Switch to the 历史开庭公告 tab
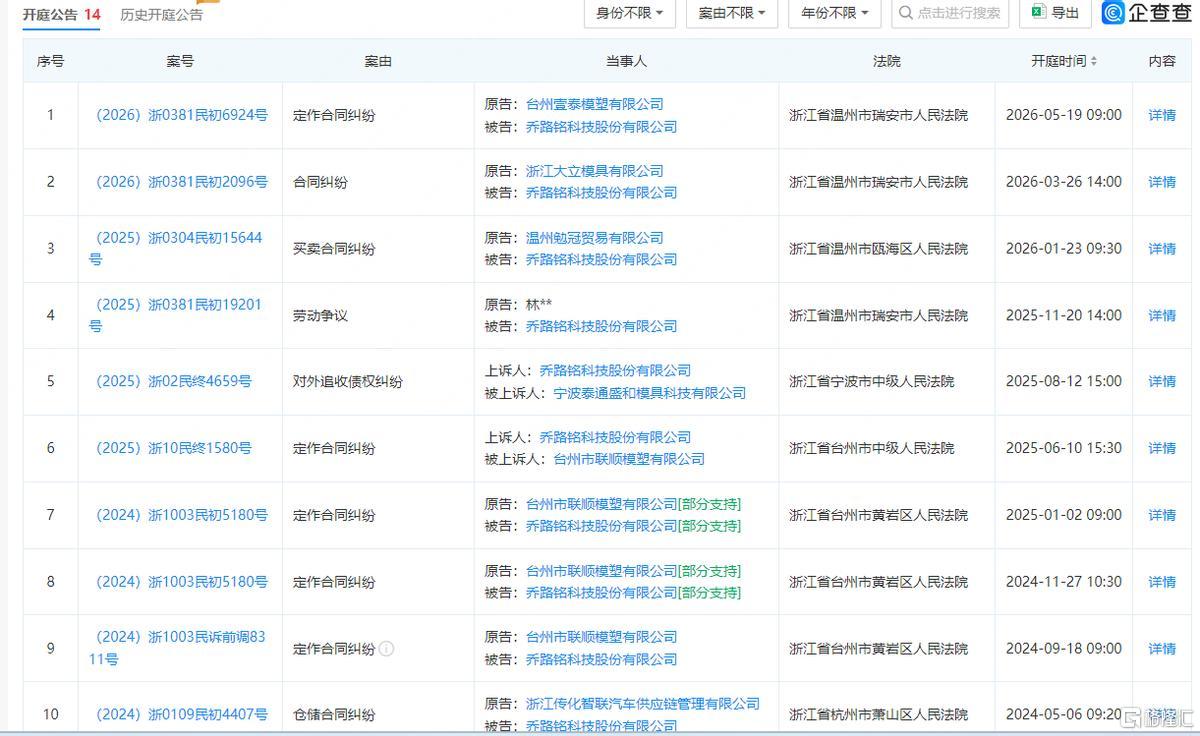 pos(161,15)
